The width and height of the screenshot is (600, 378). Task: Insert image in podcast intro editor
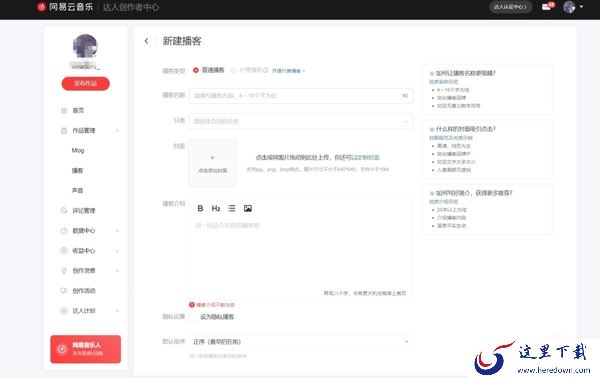[248, 208]
